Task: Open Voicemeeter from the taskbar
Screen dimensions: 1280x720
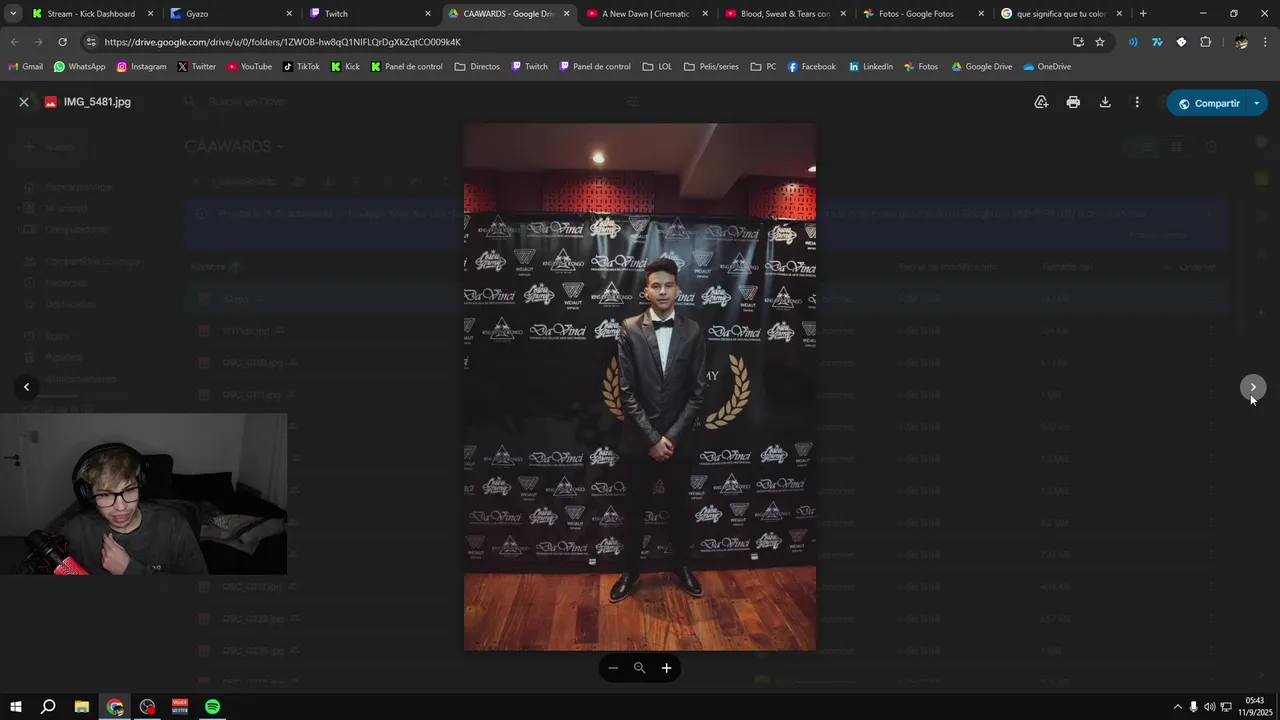Action: 180,707
